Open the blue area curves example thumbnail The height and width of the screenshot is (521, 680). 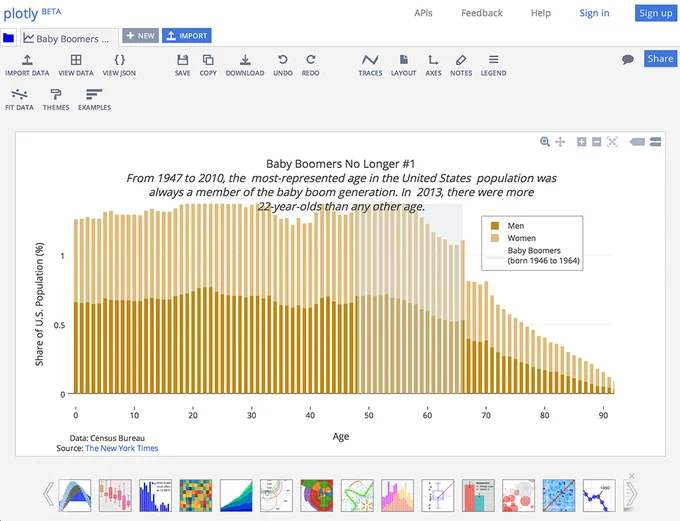(75, 495)
